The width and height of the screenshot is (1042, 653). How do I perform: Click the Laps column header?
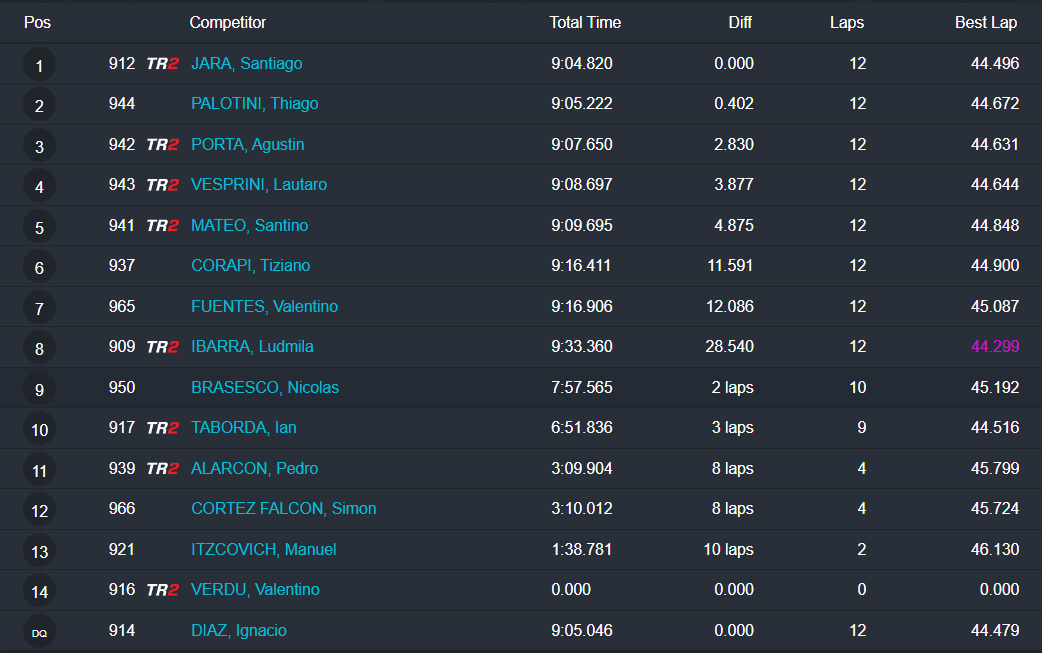click(846, 22)
